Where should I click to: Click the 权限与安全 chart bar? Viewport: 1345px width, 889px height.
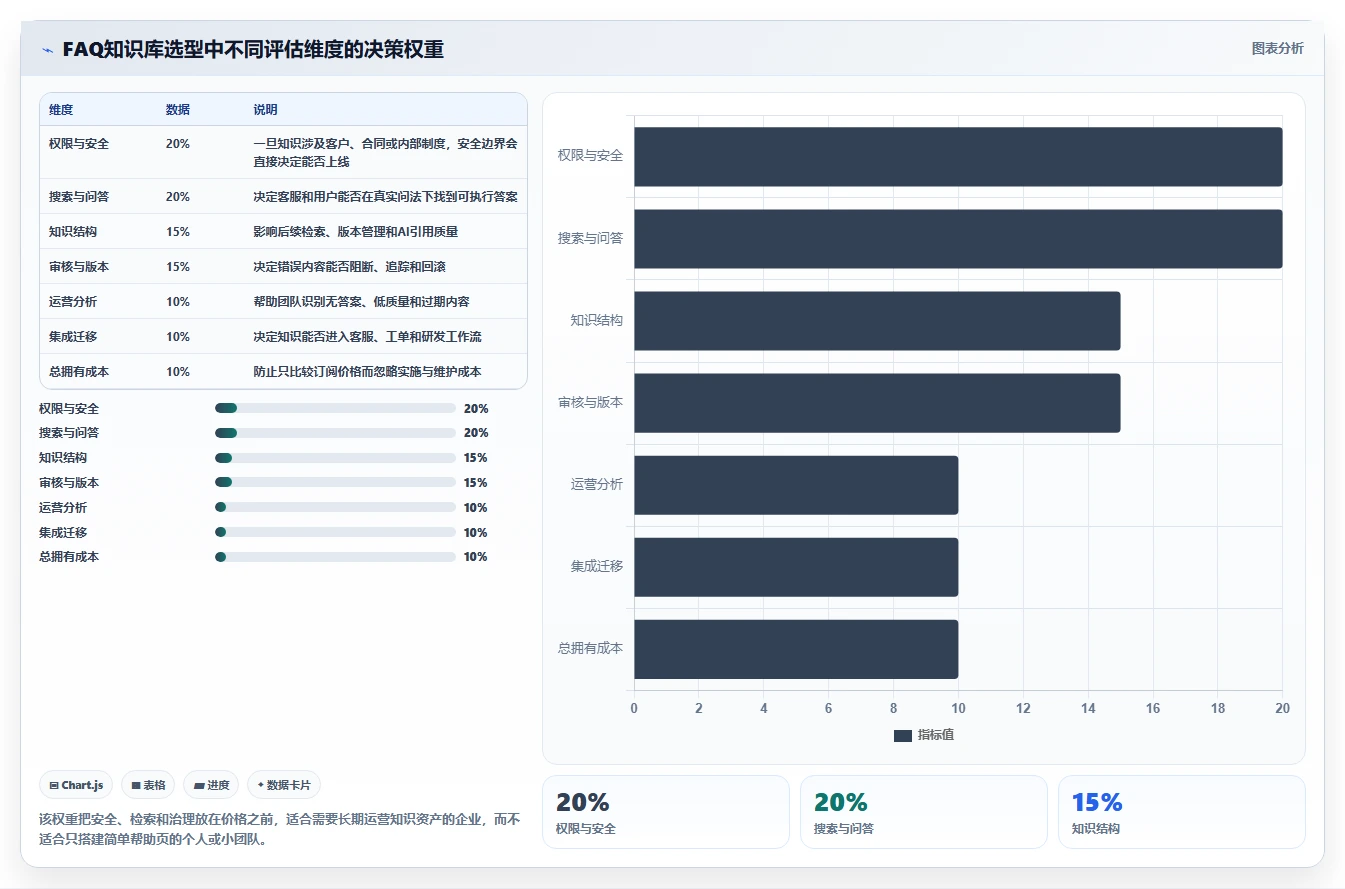point(958,156)
